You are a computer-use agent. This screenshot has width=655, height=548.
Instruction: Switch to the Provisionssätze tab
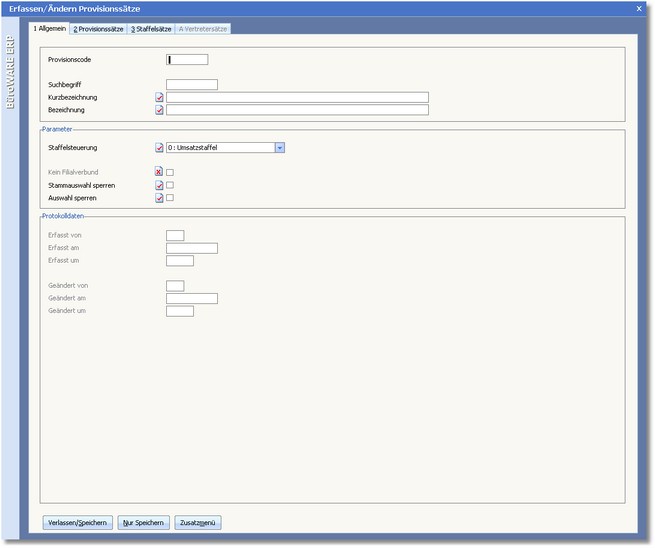(x=99, y=29)
